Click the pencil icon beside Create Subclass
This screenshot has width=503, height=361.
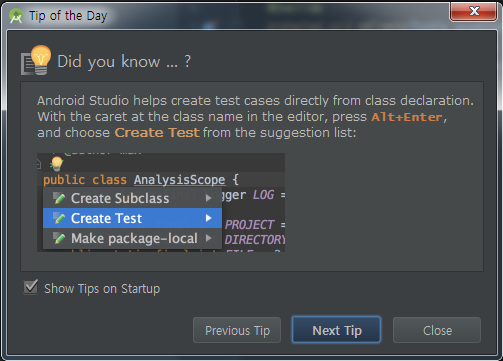[59, 198]
